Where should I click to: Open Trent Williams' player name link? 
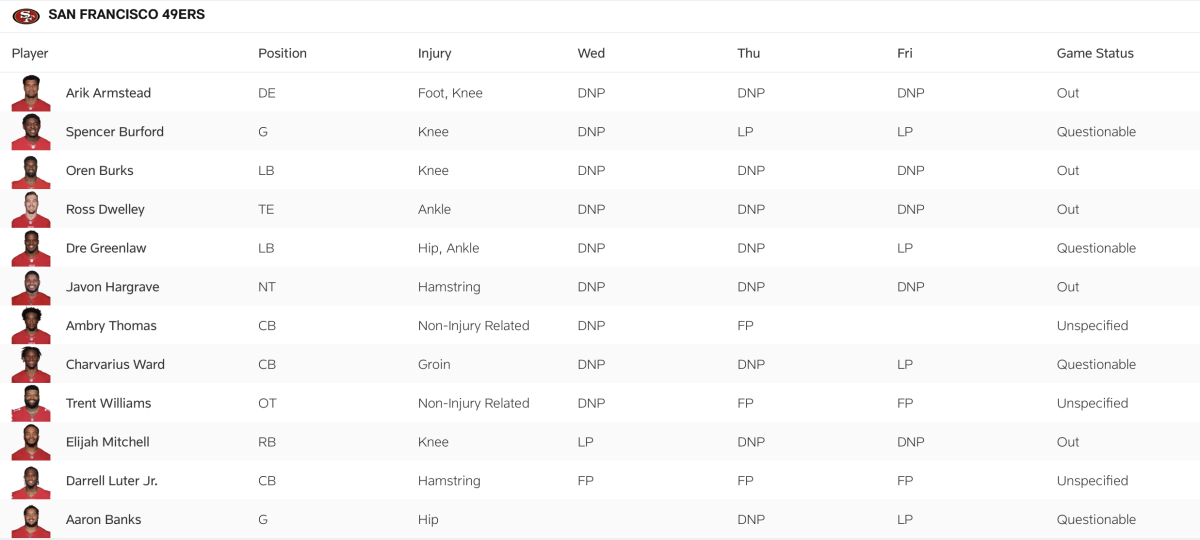click(x=108, y=403)
